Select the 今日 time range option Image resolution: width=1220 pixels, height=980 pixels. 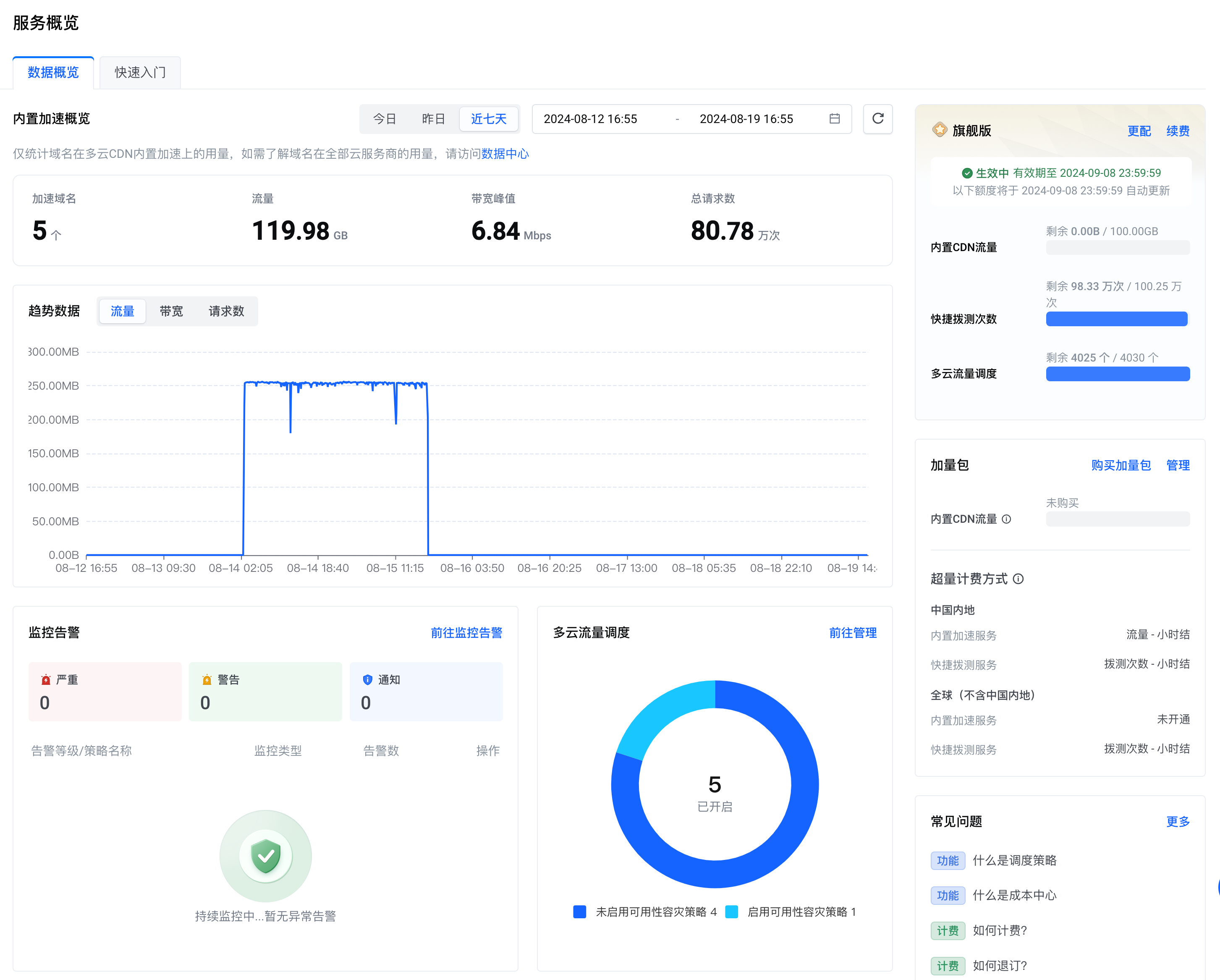click(x=384, y=119)
